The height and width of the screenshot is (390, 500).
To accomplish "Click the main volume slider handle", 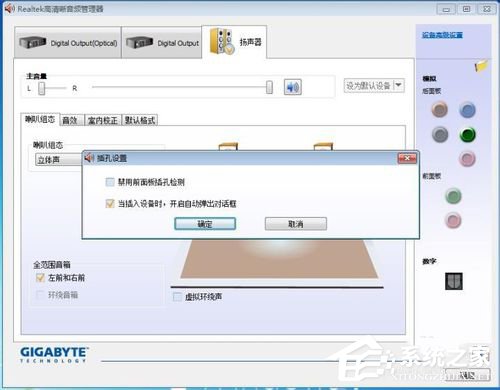I will click(269, 87).
